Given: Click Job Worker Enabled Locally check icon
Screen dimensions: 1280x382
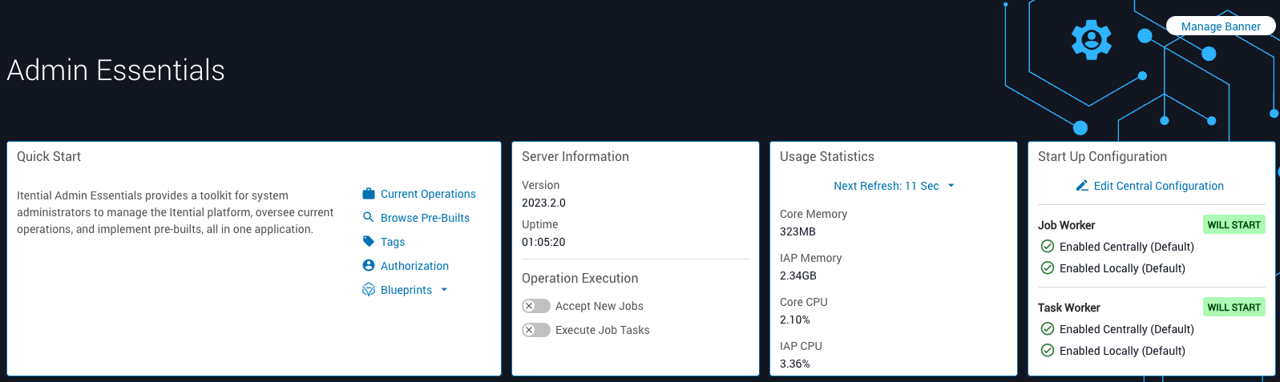Looking at the screenshot, I should click(x=1047, y=268).
